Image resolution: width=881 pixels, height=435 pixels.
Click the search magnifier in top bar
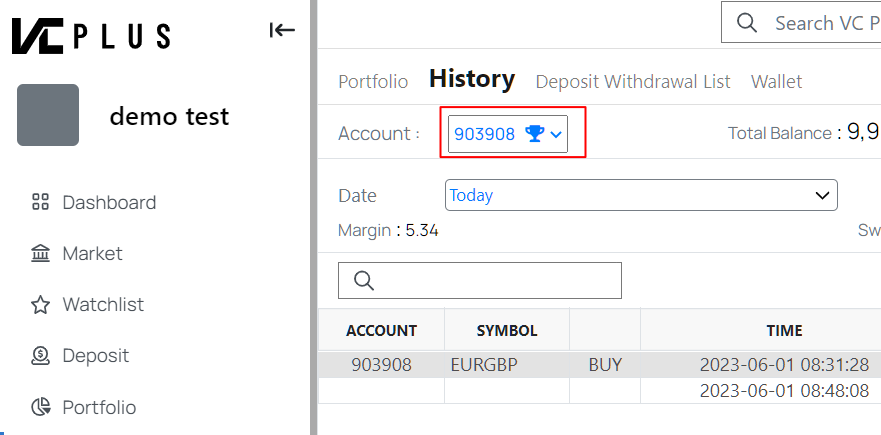(746, 23)
